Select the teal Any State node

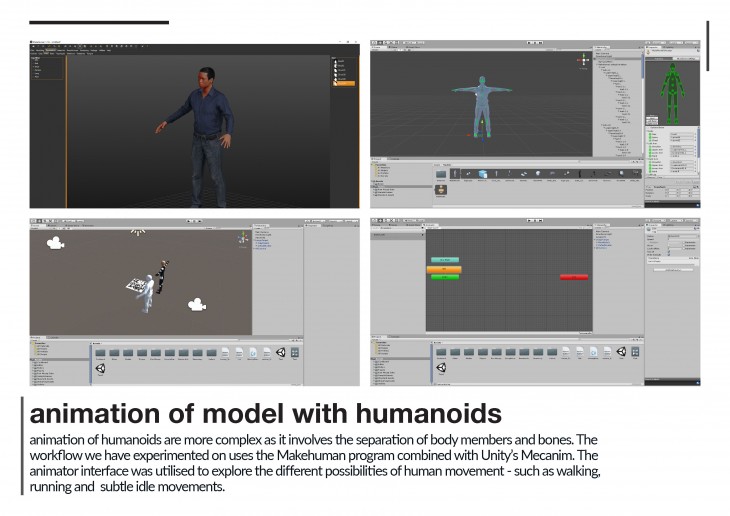click(x=444, y=260)
